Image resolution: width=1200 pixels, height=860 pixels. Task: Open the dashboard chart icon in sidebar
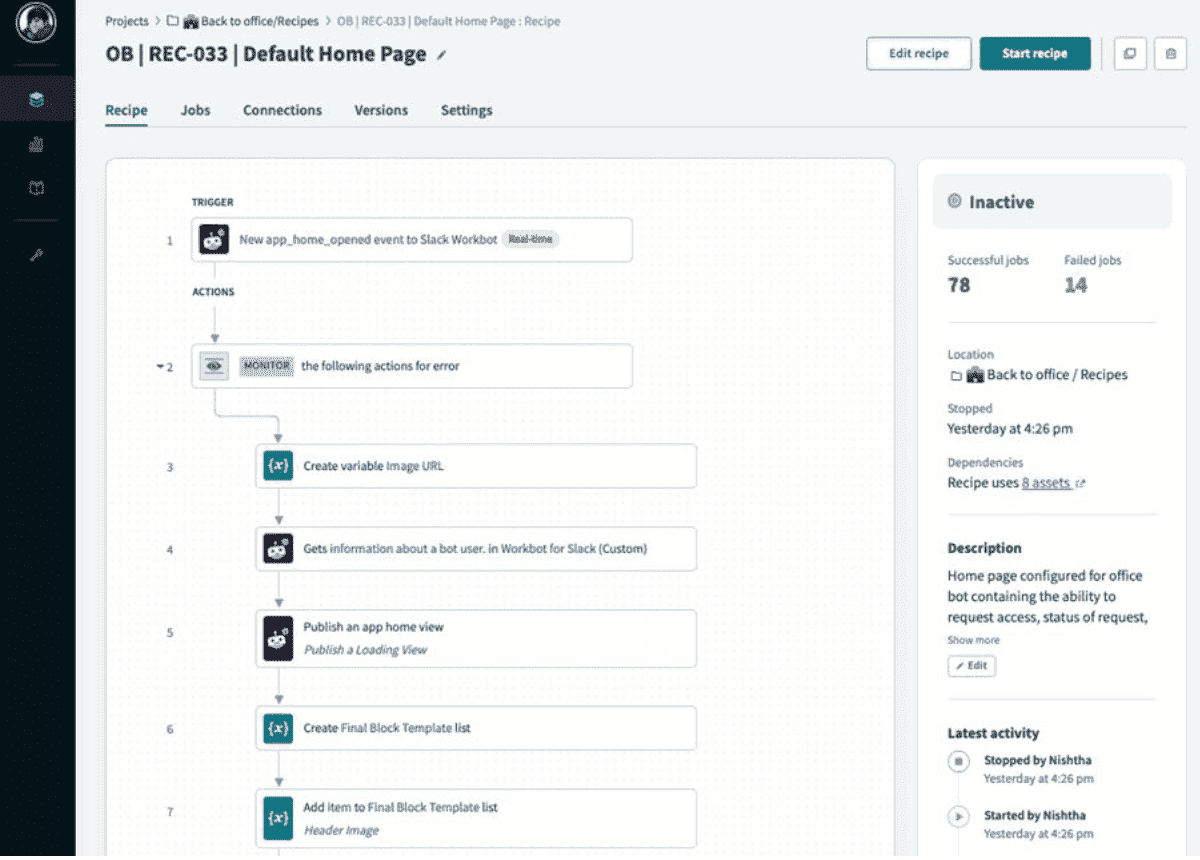pyautogui.click(x=37, y=144)
